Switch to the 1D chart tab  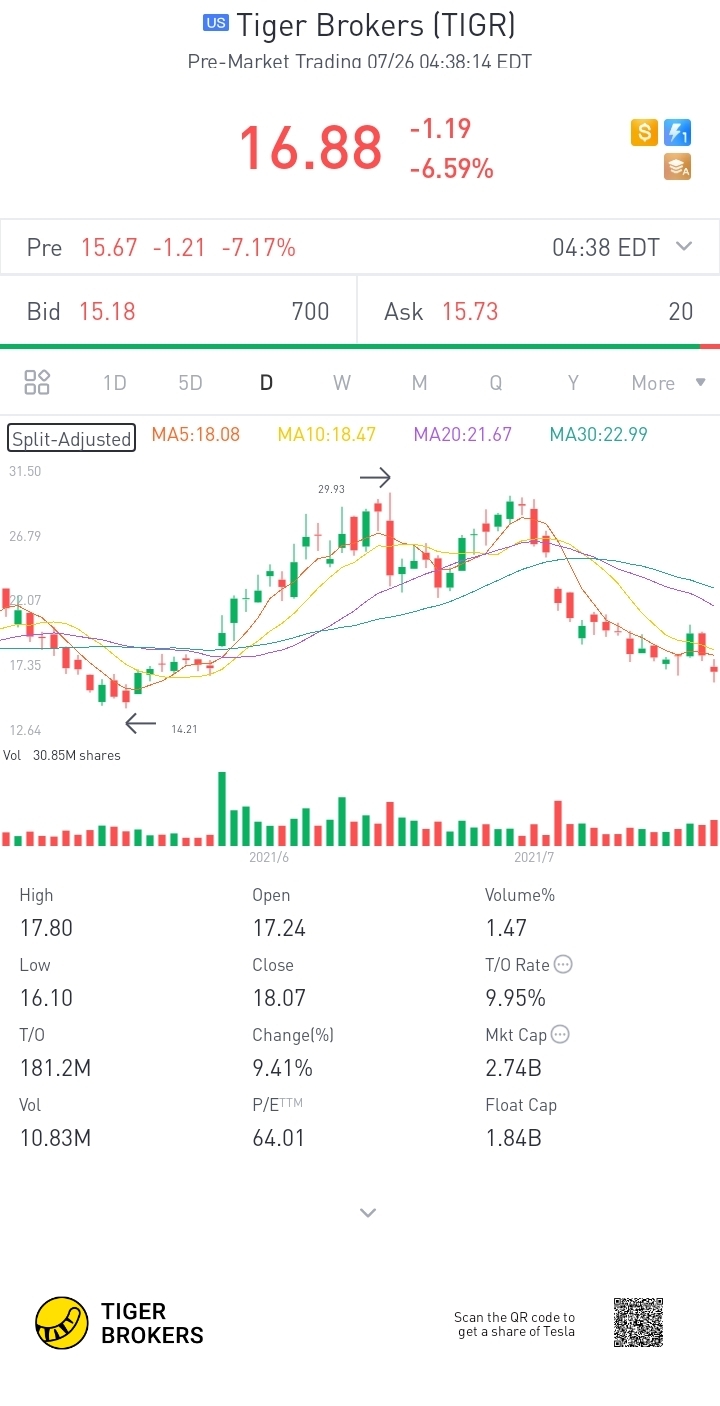point(114,383)
